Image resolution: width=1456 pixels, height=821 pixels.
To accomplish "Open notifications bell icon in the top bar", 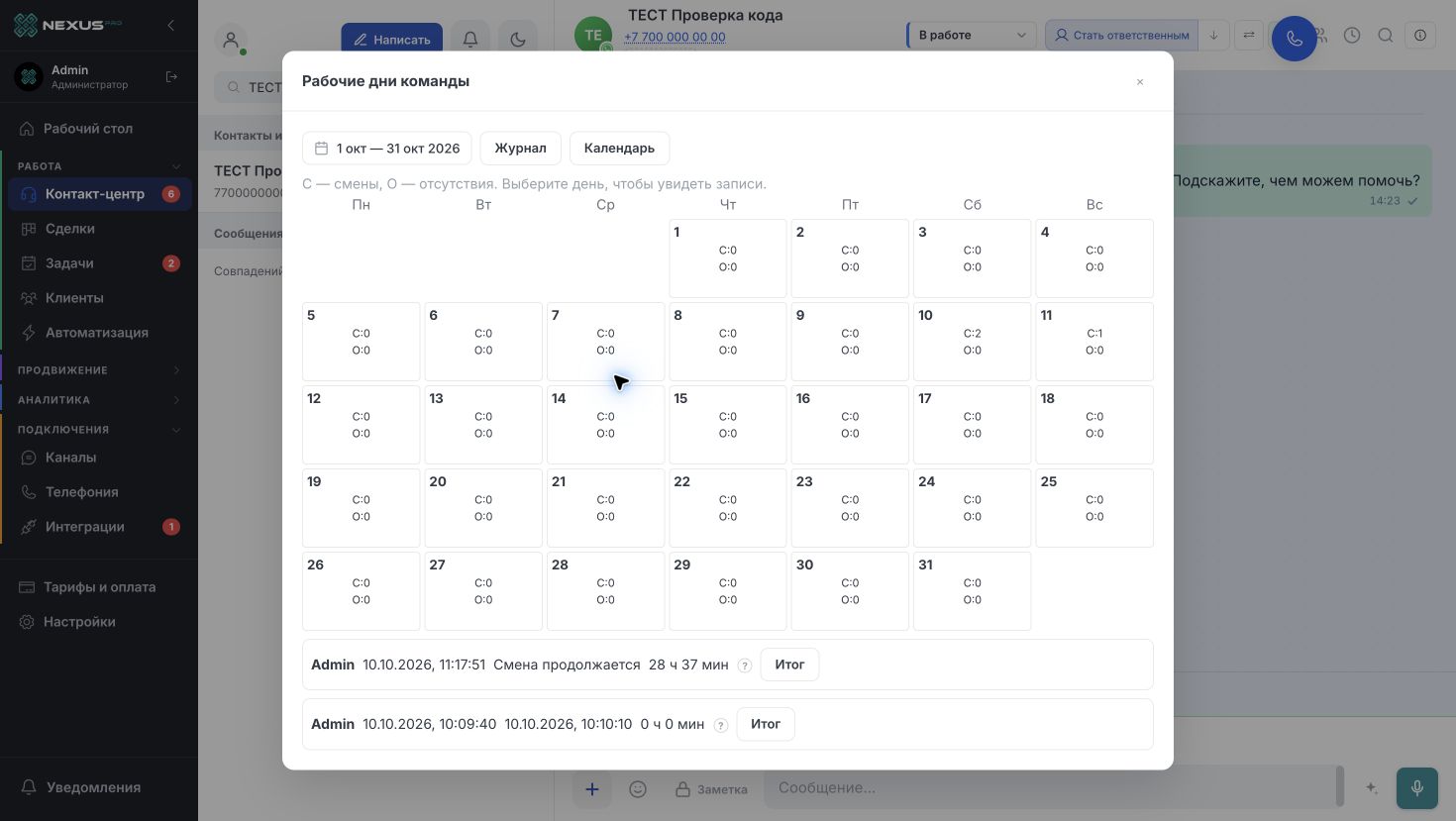I will [470, 40].
